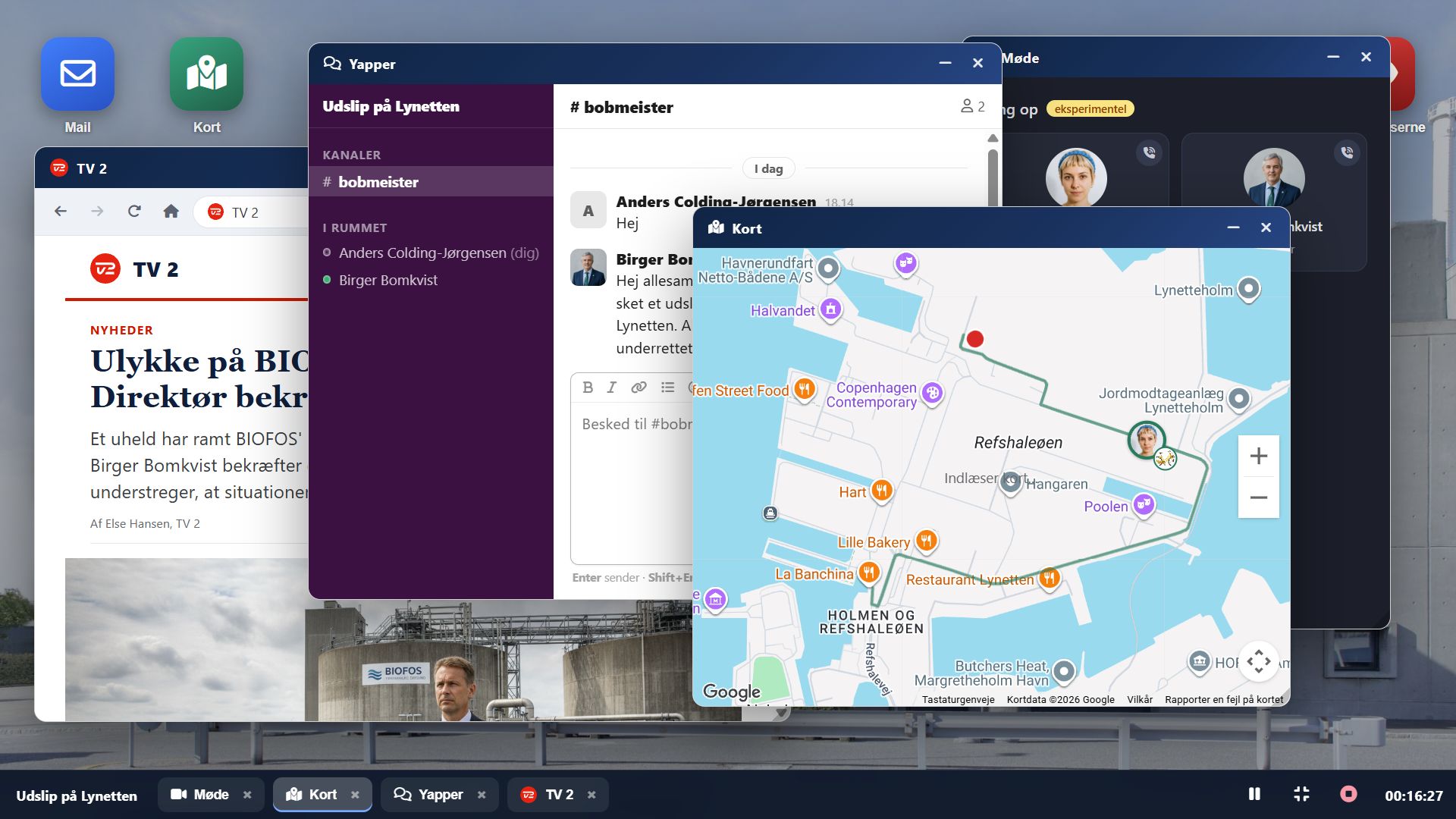1456x819 pixels.
Task: Click the forward arrow in TV 2 browser
Action: coord(97,212)
